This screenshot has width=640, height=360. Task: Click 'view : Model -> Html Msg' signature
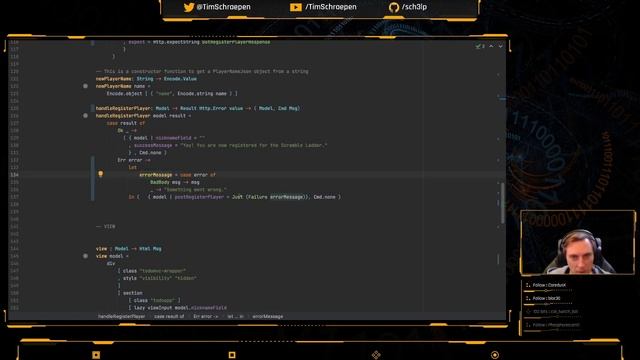point(129,249)
